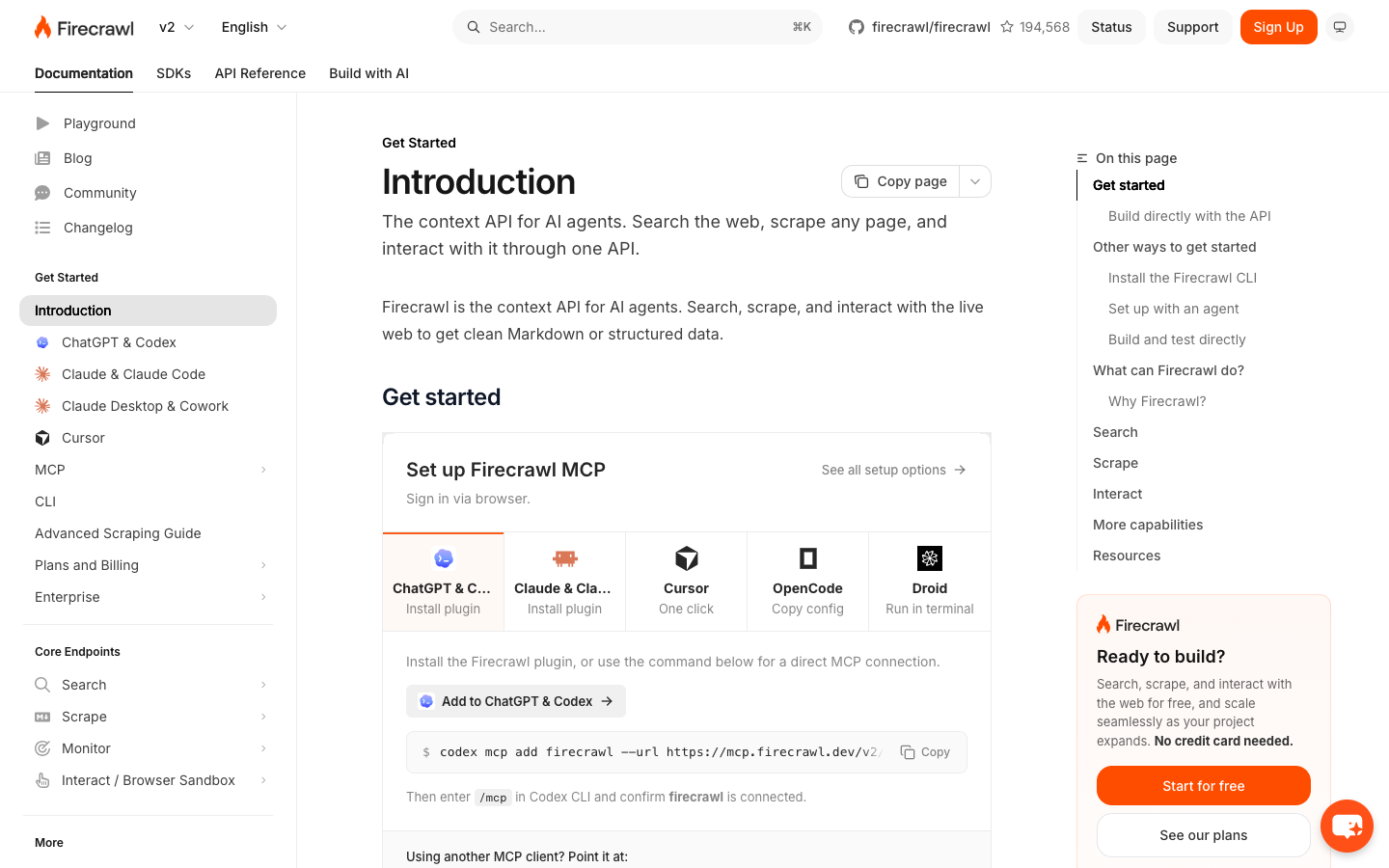1389x868 pixels.
Task: Go to Claude & Claude Code sidebar page
Action: pos(148,374)
